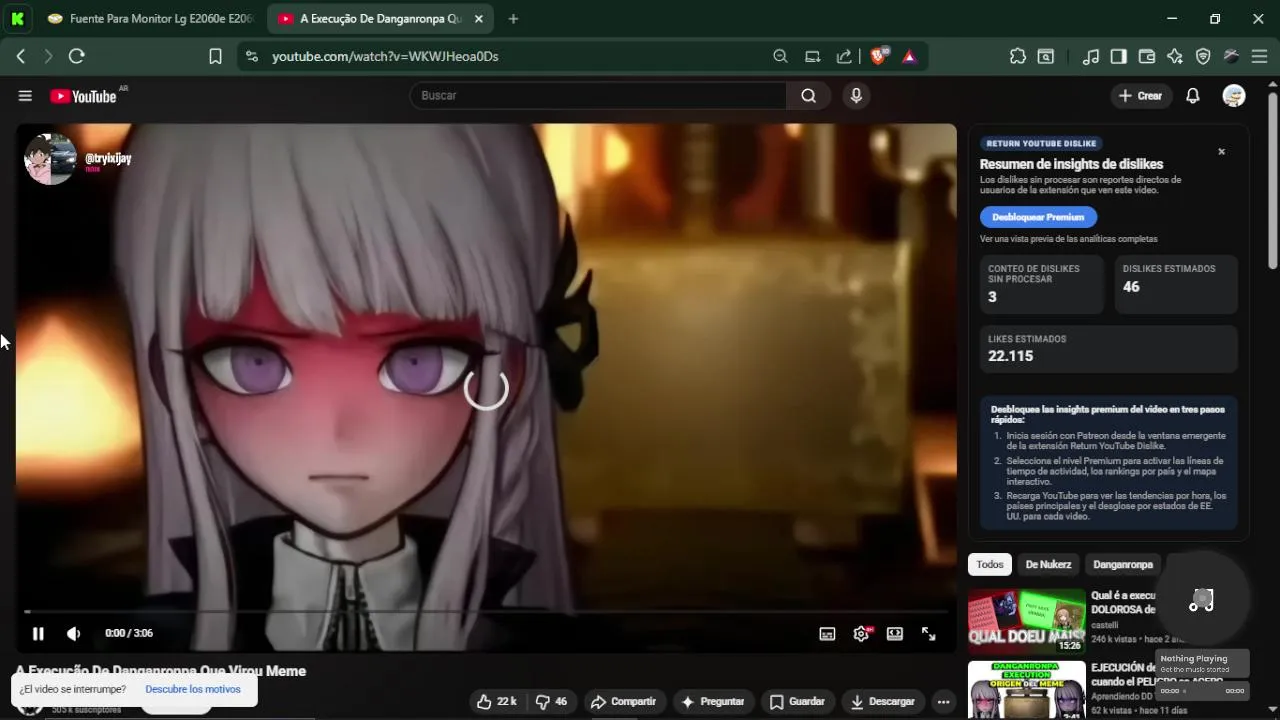This screenshot has width=1280, height=720.
Task: Select the A Execução De Danganronpa tab
Action: coord(381,19)
